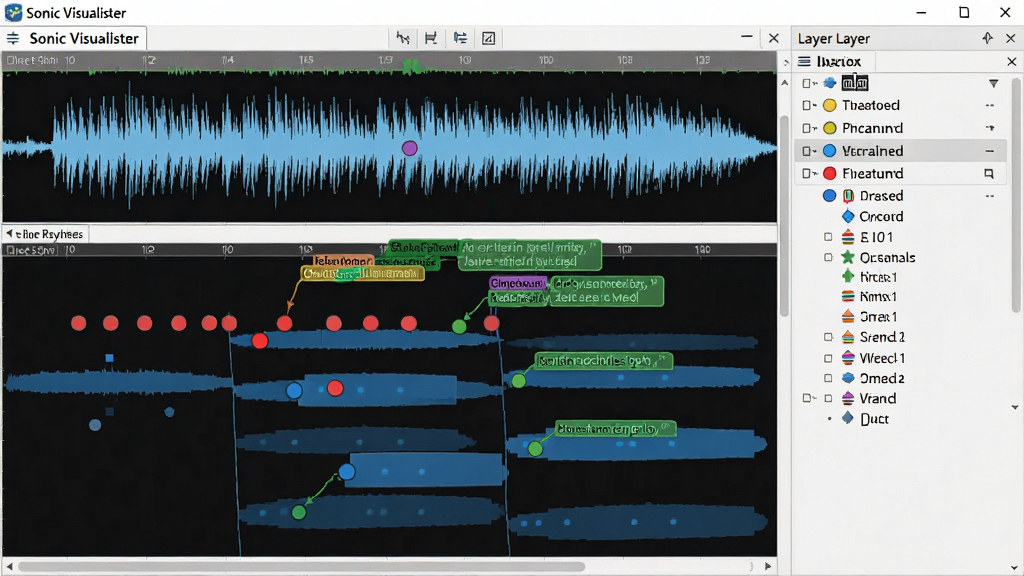This screenshot has width=1024, height=576.
Task: Click the red color circle of Fbeatund
Action: click(x=829, y=174)
